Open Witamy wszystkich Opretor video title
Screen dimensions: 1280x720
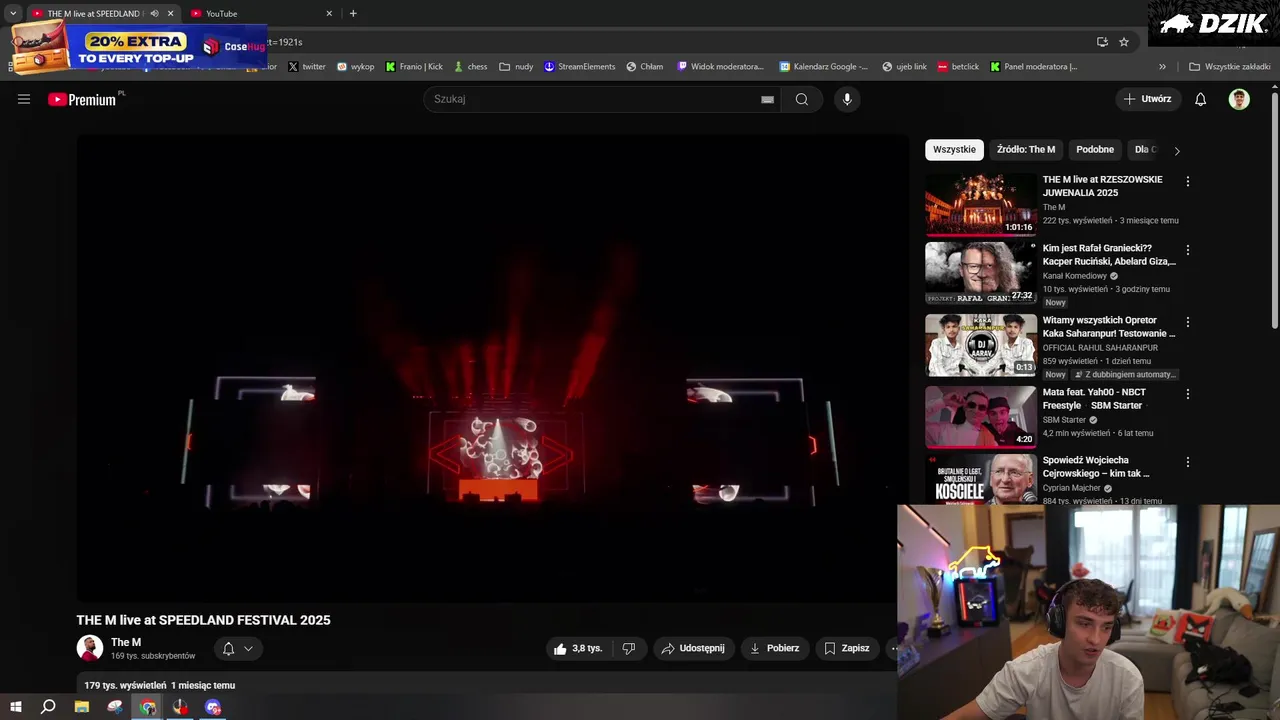[1109, 327]
